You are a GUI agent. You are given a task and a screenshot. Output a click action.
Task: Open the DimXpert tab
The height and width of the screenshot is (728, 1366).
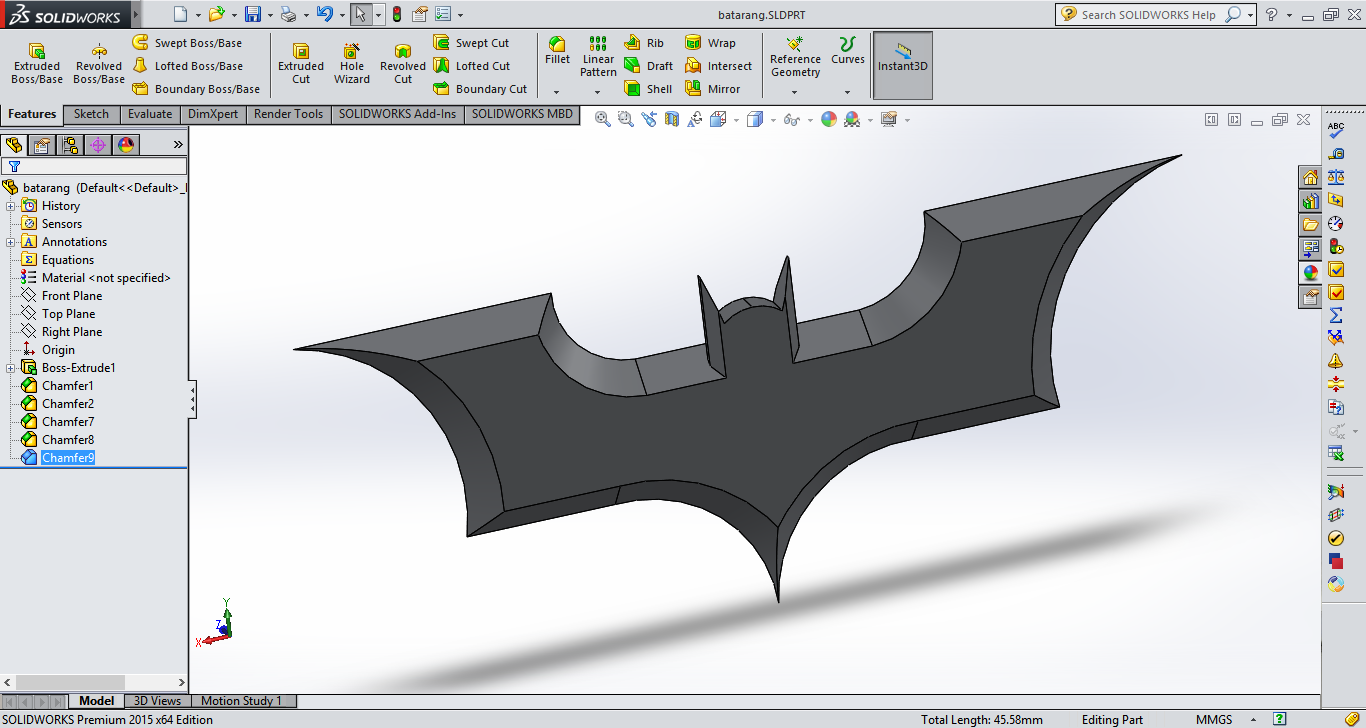point(213,114)
